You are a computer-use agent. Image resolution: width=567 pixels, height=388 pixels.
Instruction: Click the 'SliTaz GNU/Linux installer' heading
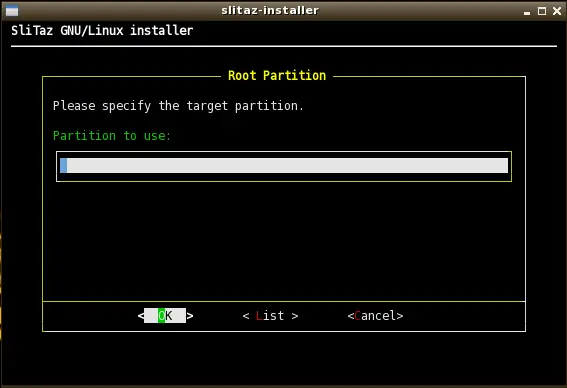point(102,30)
